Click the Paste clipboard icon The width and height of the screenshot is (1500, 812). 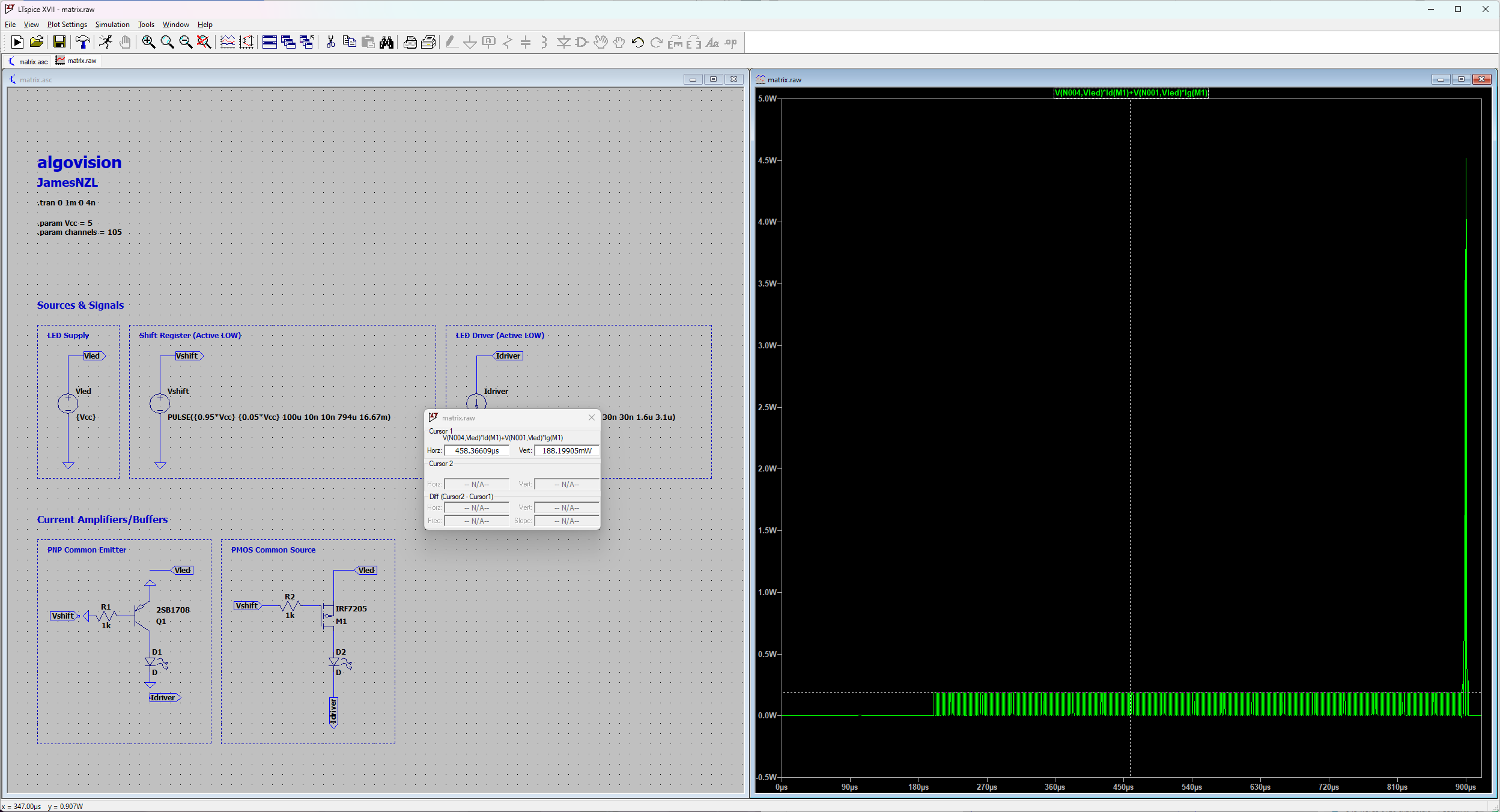[368, 42]
